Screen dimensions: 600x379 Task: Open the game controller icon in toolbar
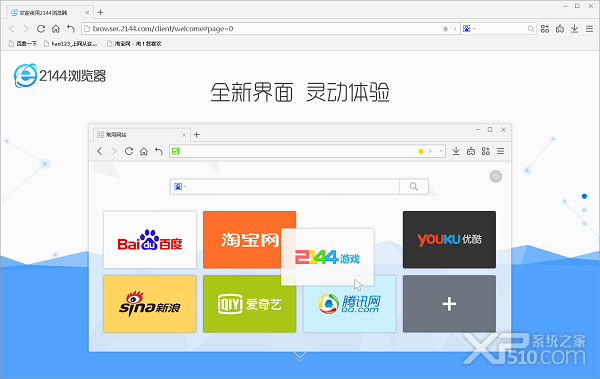[x=560, y=29]
